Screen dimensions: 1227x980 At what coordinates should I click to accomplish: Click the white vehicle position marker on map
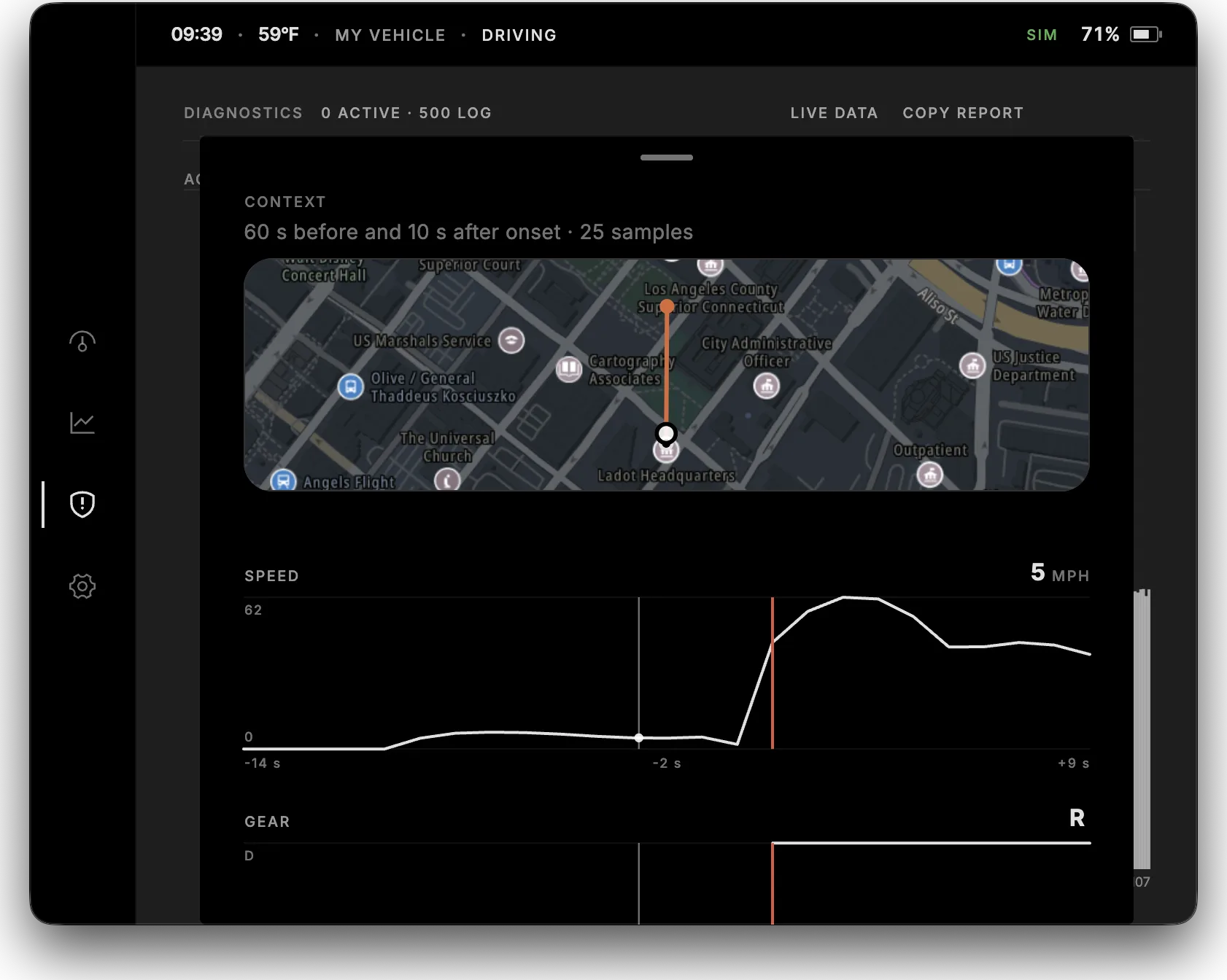(x=666, y=434)
